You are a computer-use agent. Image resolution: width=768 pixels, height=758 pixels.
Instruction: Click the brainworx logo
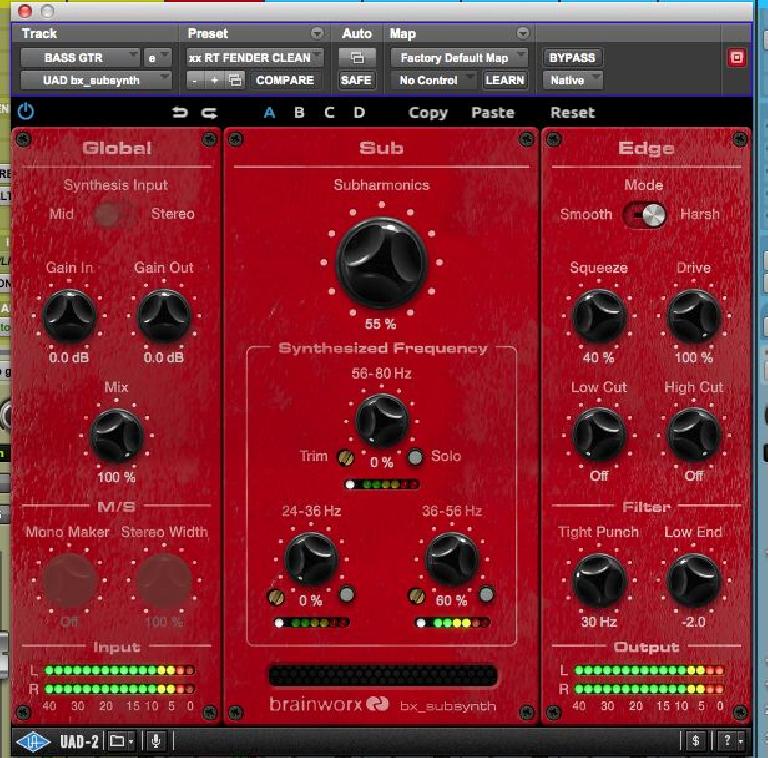point(329,704)
